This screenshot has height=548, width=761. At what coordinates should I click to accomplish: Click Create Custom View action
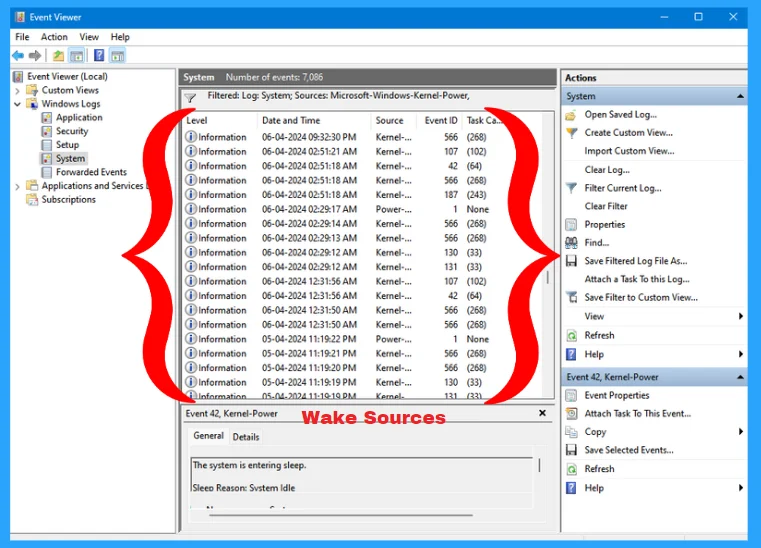(x=628, y=133)
